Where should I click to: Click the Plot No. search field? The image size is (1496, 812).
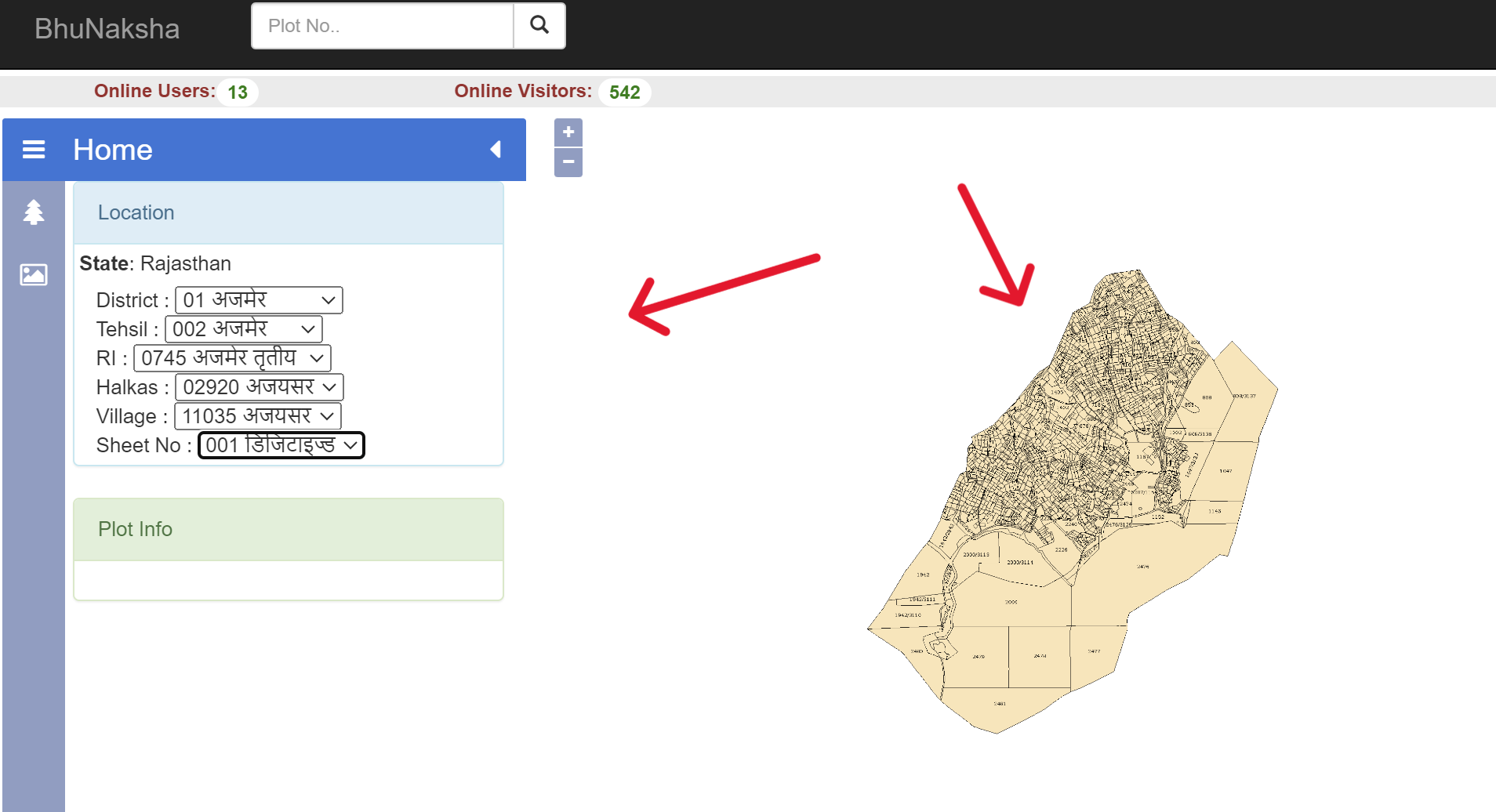pos(383,26)
